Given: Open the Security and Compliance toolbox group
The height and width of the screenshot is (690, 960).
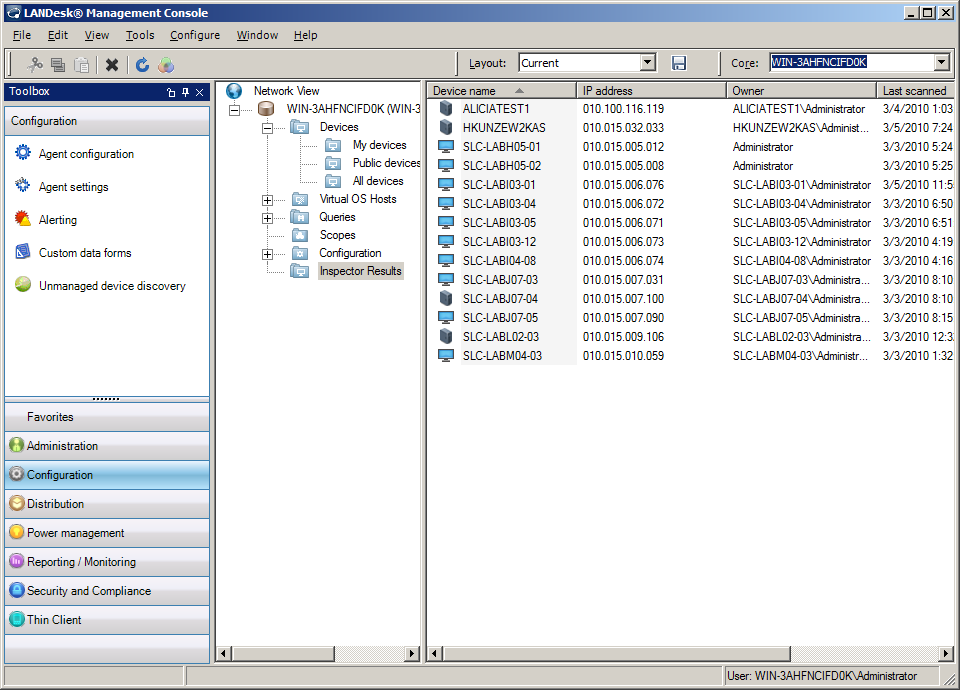Looking at the screenshot, I should (x=107, y=591).
